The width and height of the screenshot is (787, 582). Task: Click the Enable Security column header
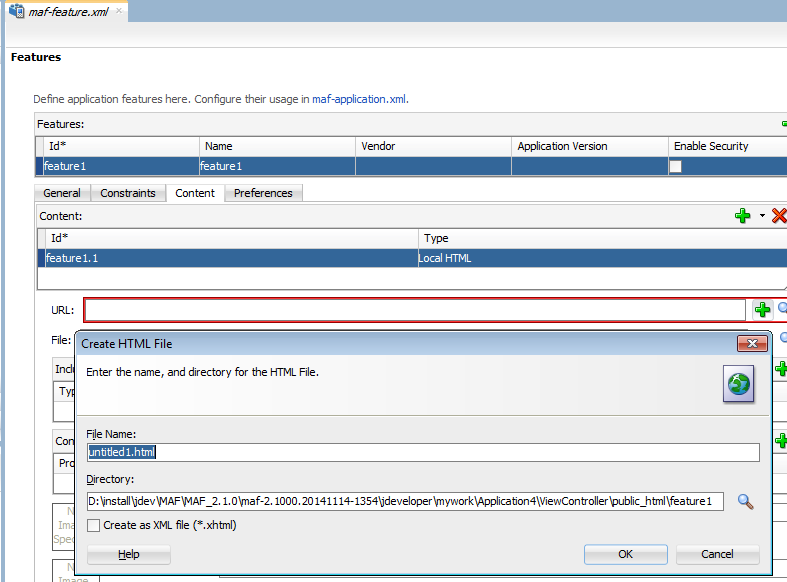click(x=728, y=146)
